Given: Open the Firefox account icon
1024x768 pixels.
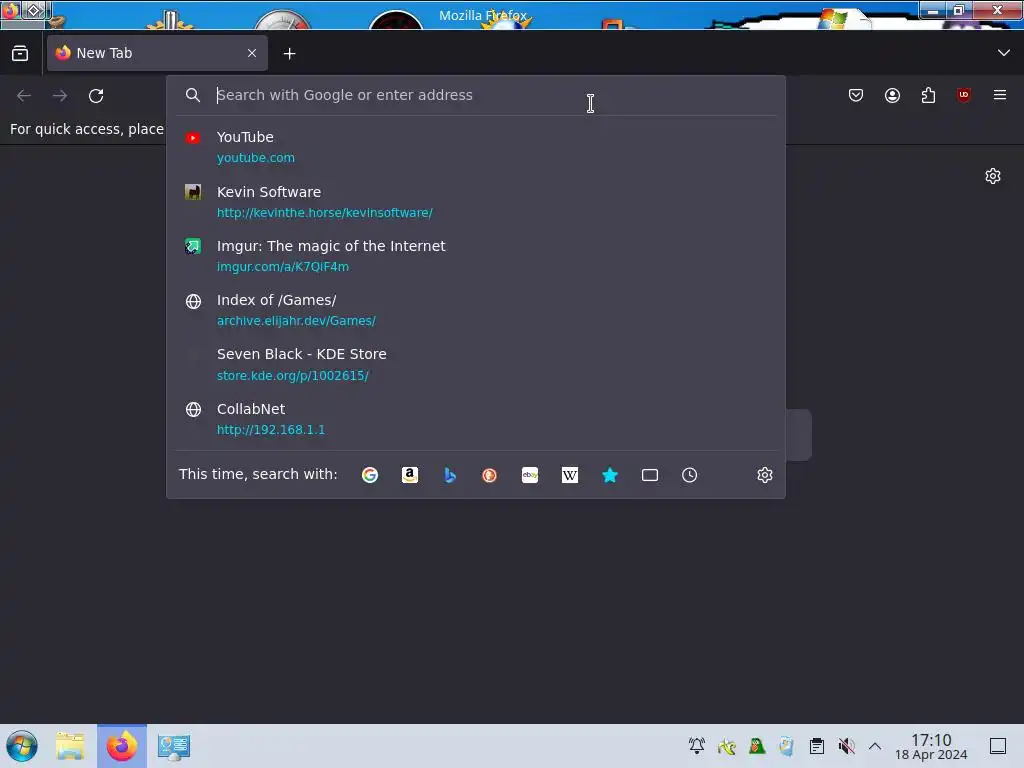Looking at the screenshot, I should 892,95.
